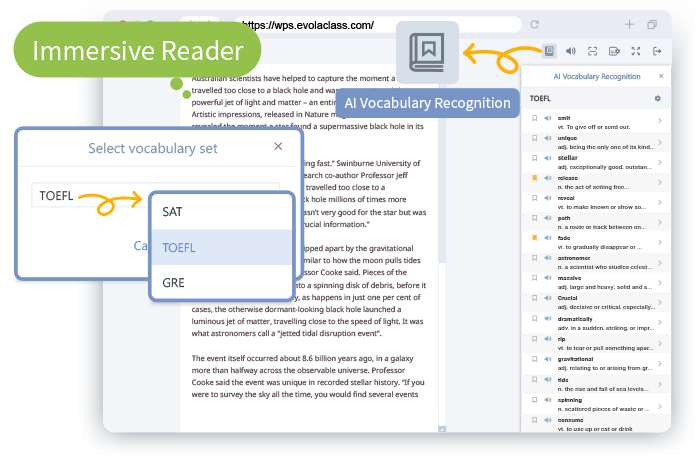The height and width of the screenshot is (463, 700).
Task: Click the exit reader icon in toolbar
Action: (x=657, y=51)
